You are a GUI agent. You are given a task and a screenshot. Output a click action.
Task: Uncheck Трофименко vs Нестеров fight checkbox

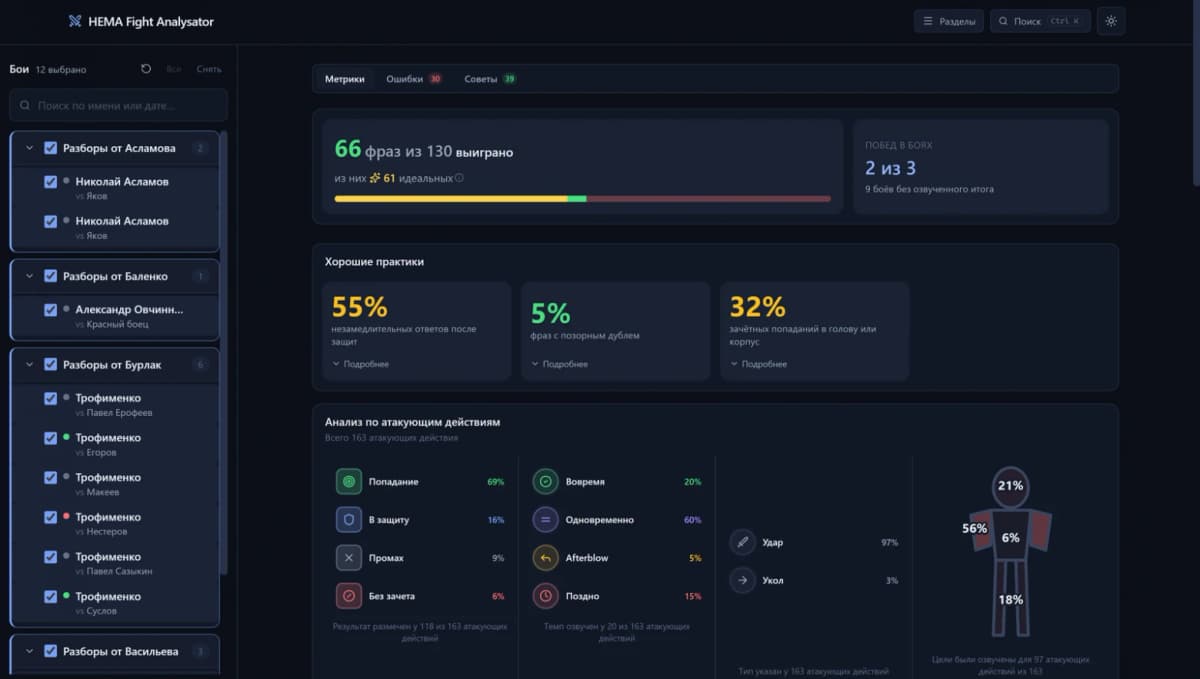51,517
